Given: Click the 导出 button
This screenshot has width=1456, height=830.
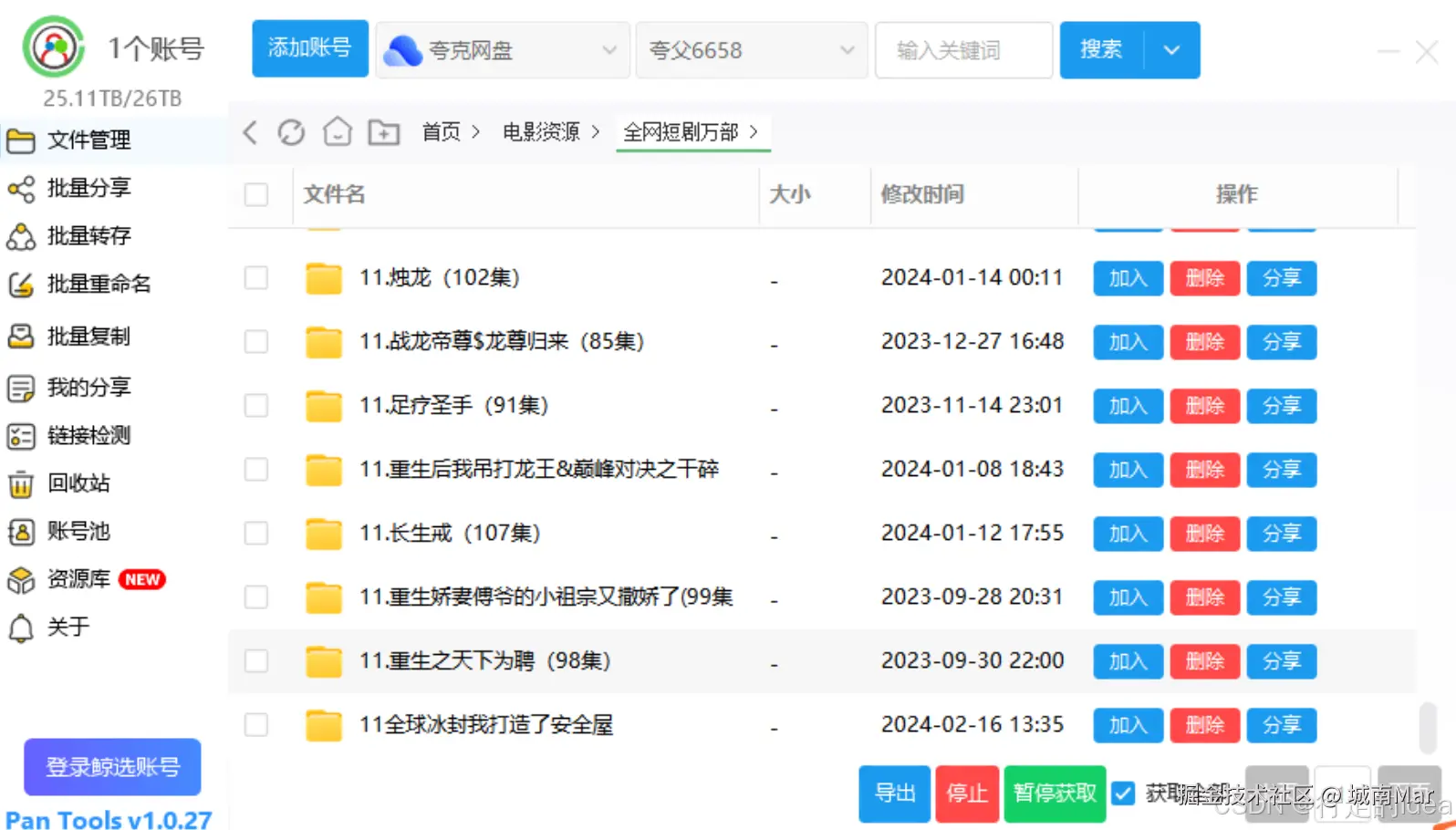Looking at the screenshot, I should (x=895, y=794).
